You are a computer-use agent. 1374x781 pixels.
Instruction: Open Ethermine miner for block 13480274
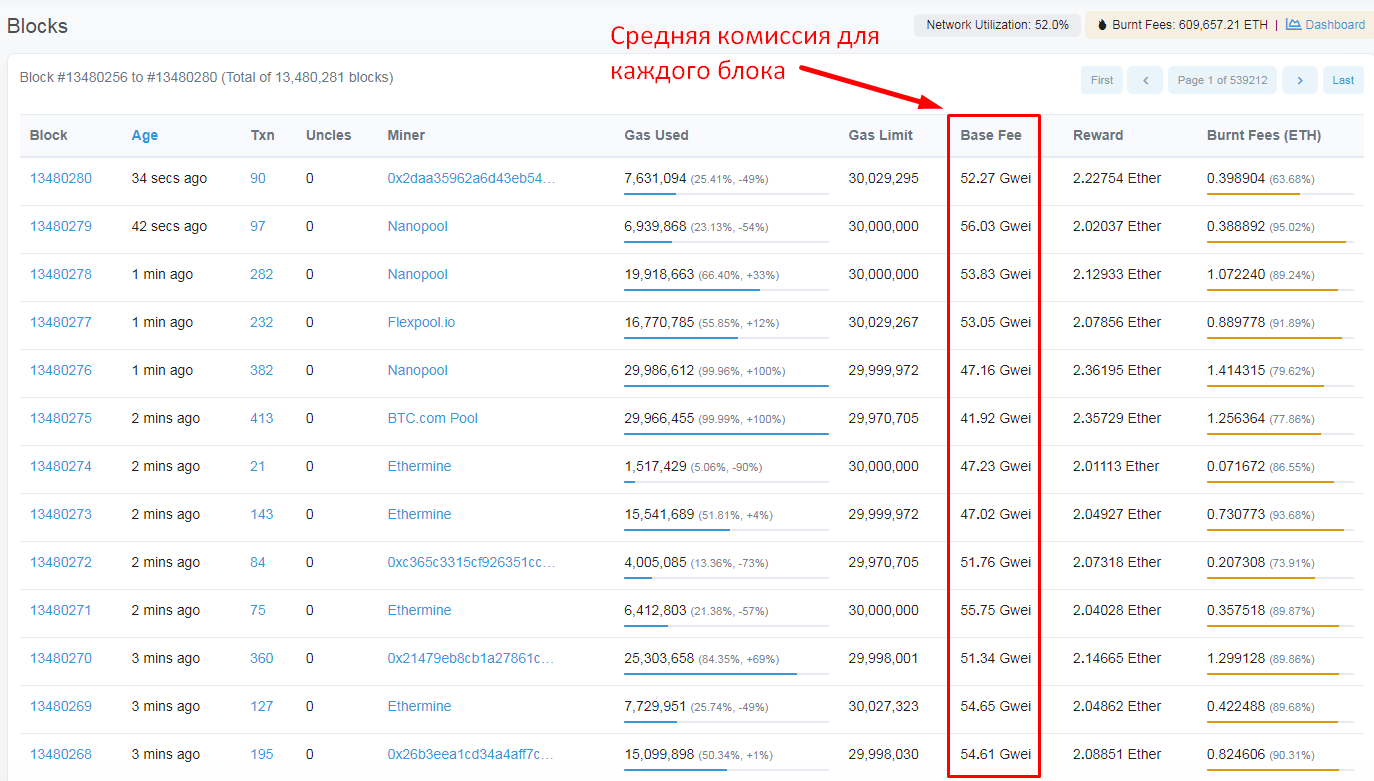tap(419, 466)
